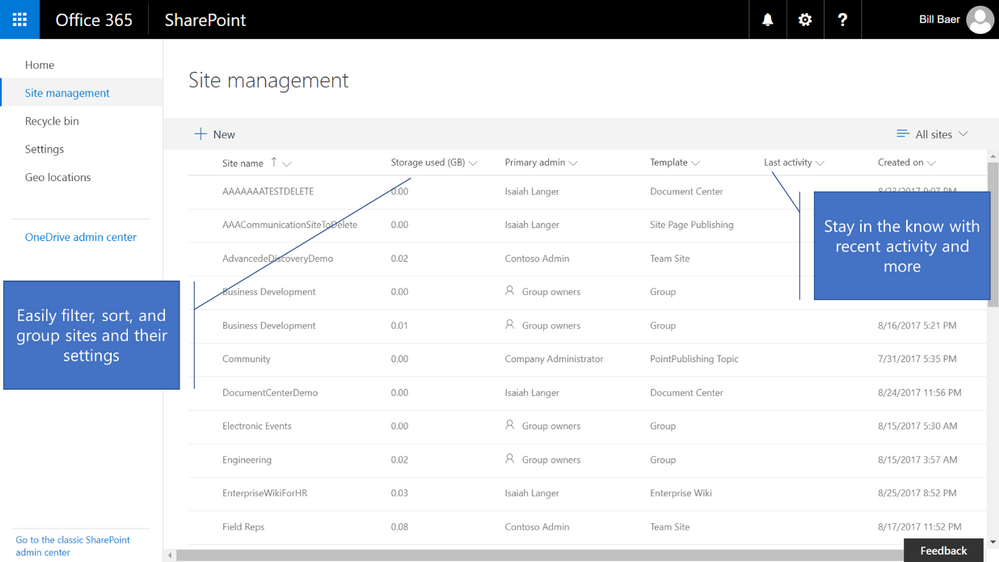
Task: Select the Engineering site
Action: coord(247,459)
